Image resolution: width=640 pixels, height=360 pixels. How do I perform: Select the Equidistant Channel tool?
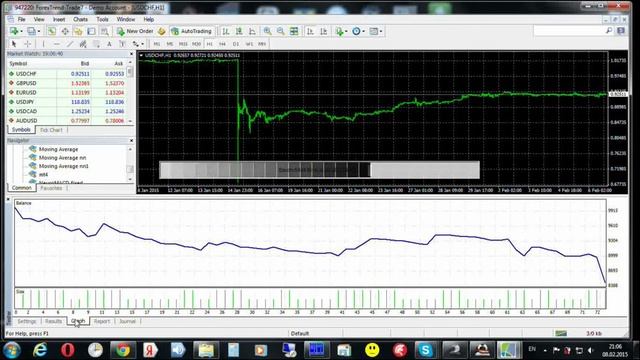(83, 44)
